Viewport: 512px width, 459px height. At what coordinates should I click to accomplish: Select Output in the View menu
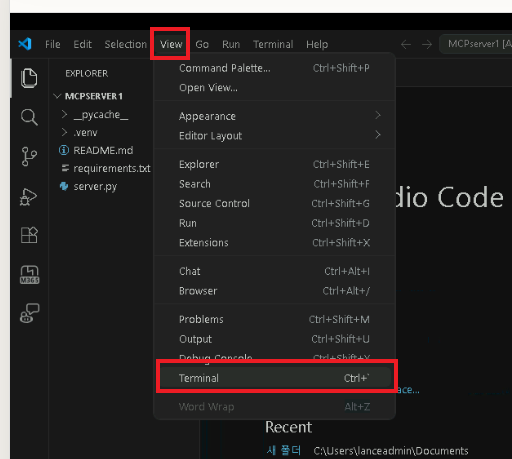tap(275, 339)
